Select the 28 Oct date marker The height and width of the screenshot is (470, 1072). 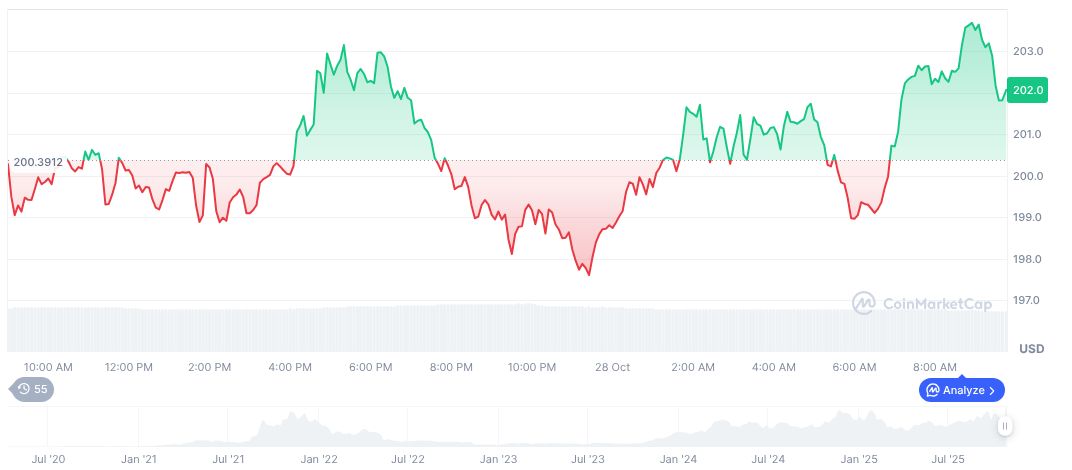click(x=613, y=367)
